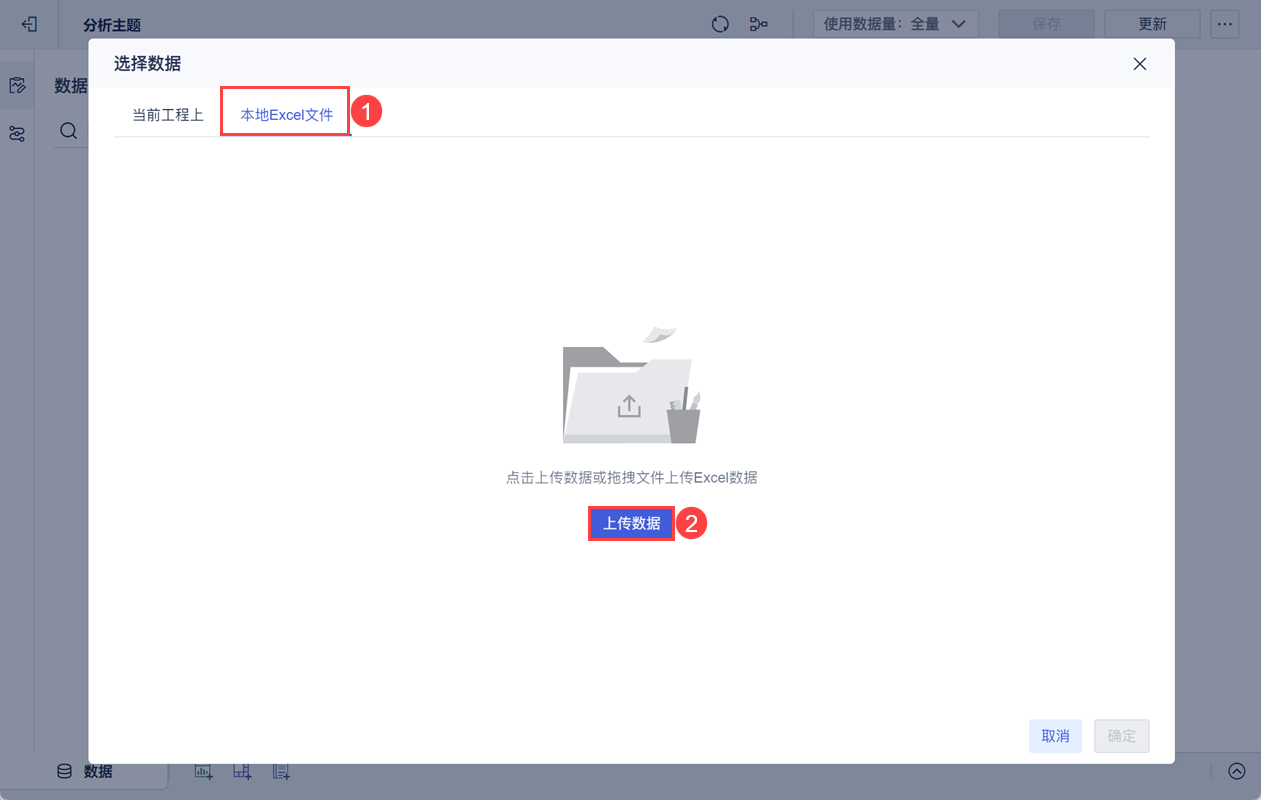
Task: Select the data edit sidebar icon
Action: click(17, 85)
